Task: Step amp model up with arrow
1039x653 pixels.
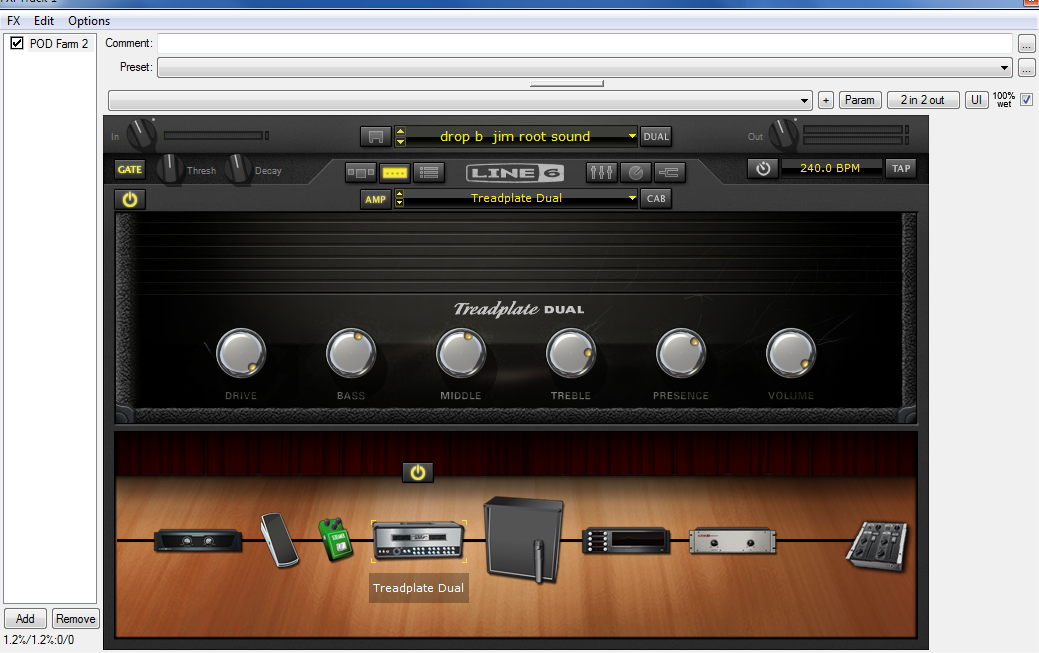Action: coord(399,194)
